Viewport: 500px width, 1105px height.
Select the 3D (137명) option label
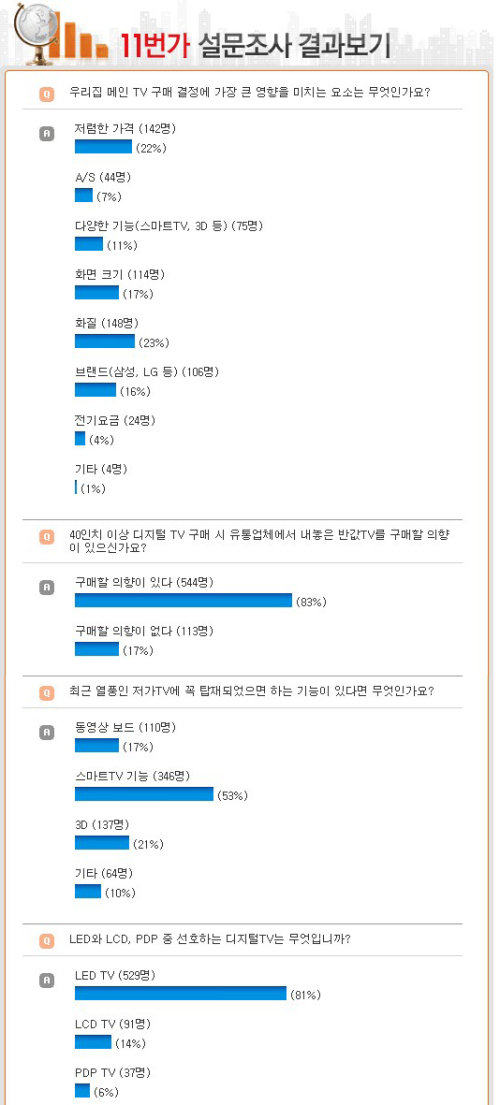(x=101, y=824)
